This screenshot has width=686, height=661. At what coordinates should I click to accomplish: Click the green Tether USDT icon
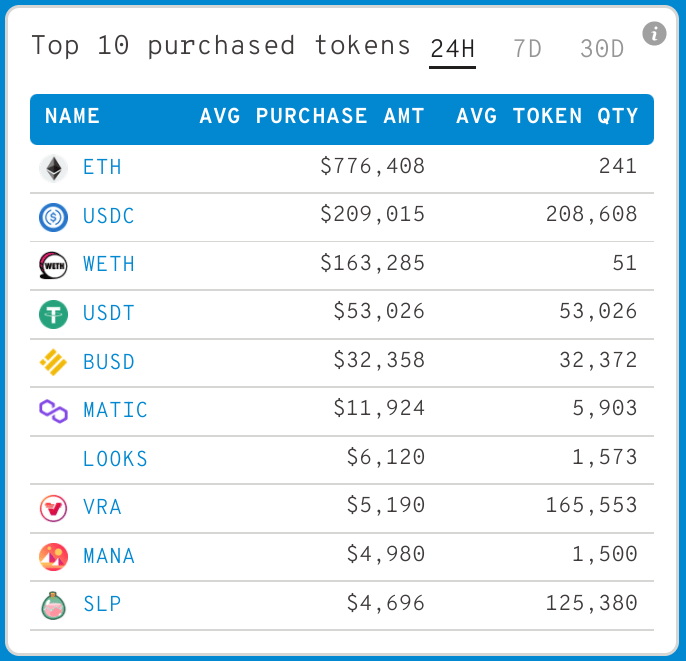[53, 314]
